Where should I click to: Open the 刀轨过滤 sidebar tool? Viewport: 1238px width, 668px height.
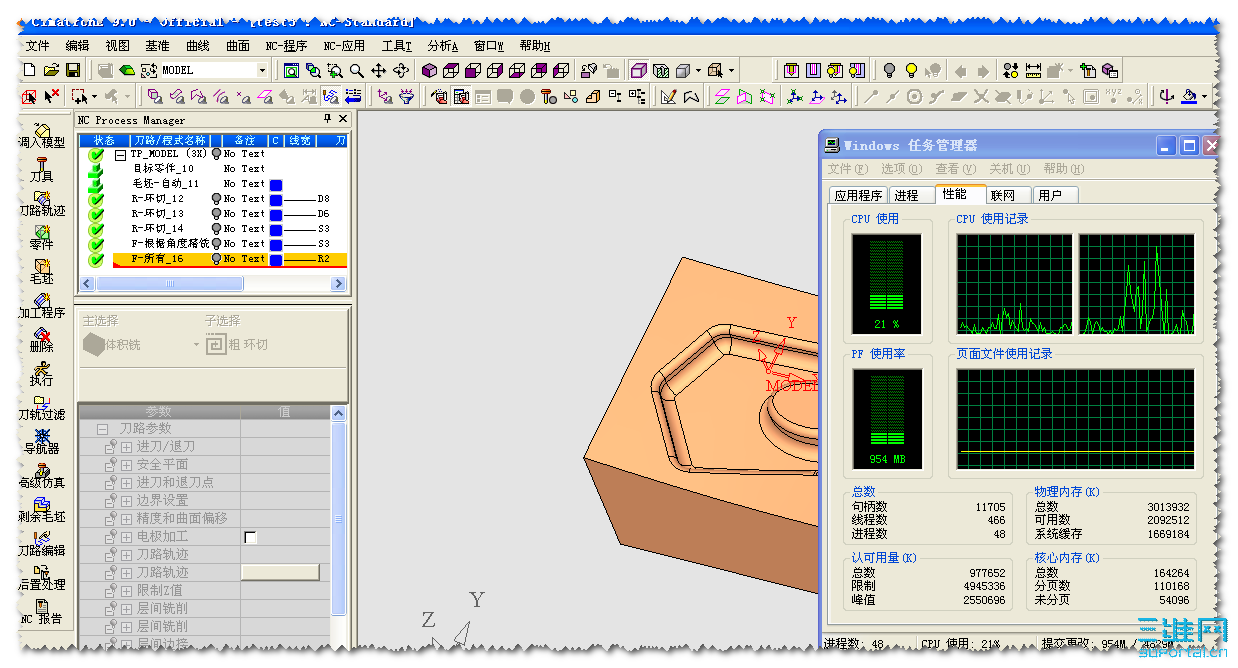point(42,408)
